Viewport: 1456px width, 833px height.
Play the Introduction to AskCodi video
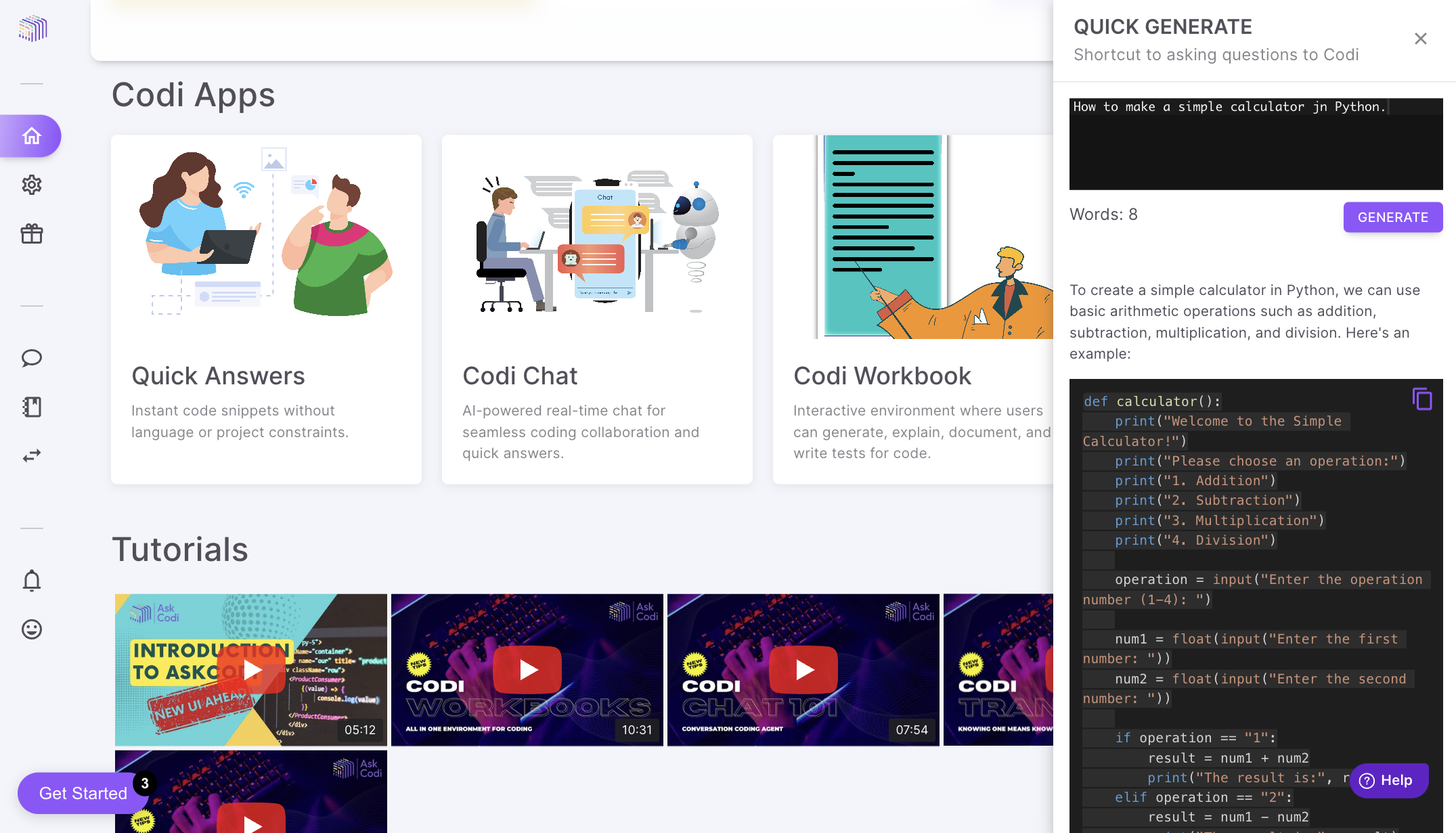[x=251, y=670]
